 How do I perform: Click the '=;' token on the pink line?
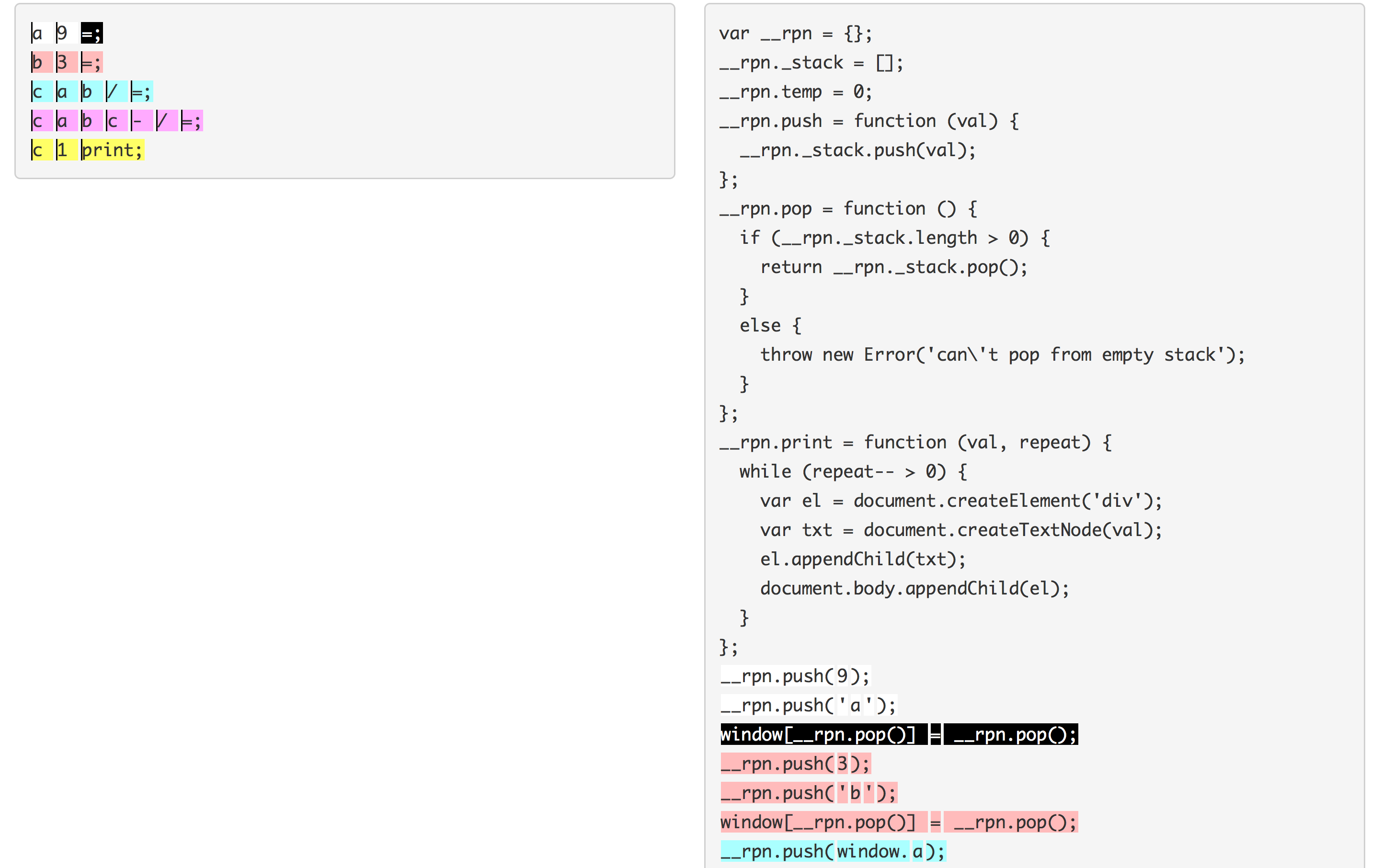(x=92, y=62)
